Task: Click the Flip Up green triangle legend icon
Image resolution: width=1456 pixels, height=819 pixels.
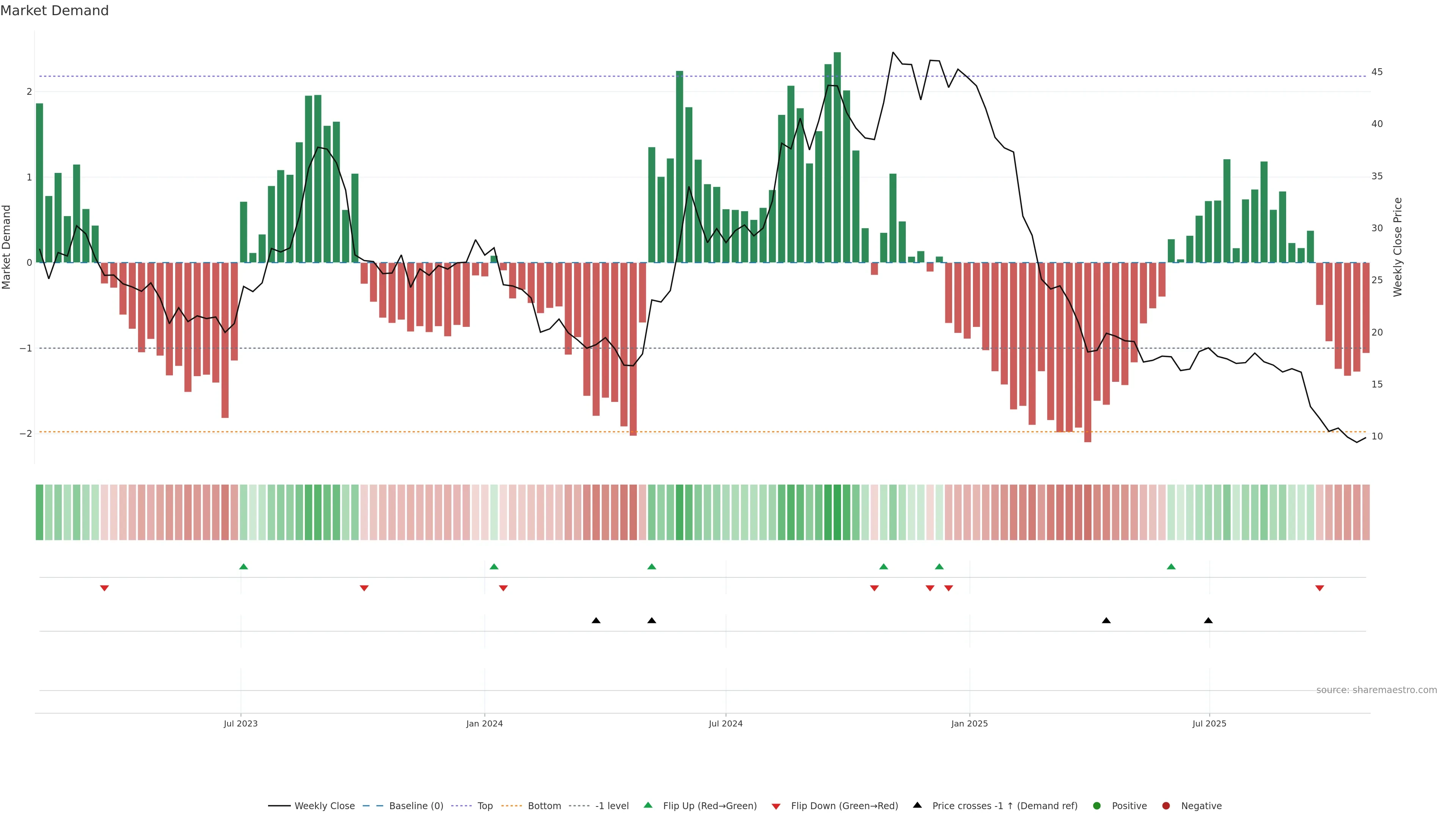Action: (x=648, y=805)
